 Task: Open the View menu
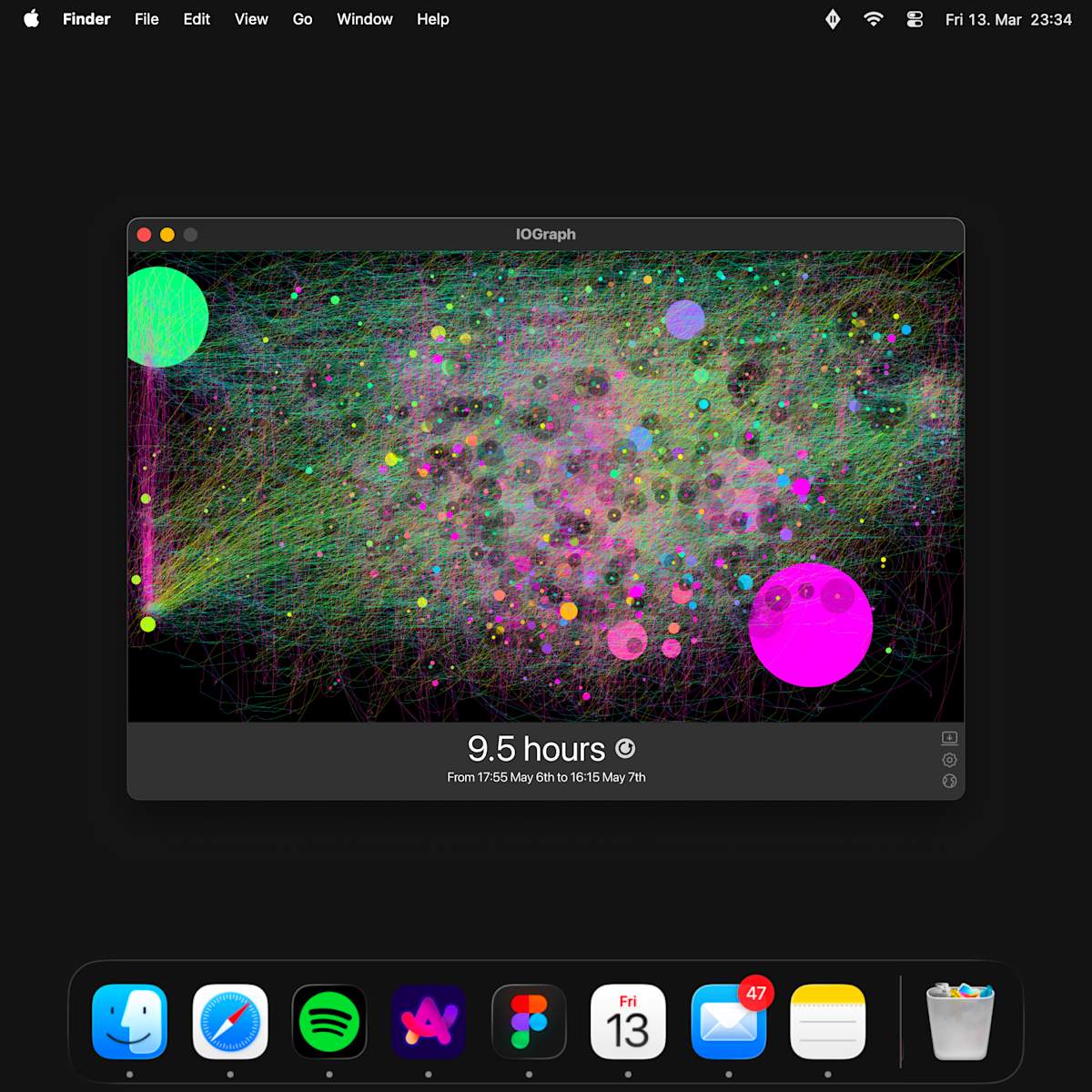tap(251, 19)
